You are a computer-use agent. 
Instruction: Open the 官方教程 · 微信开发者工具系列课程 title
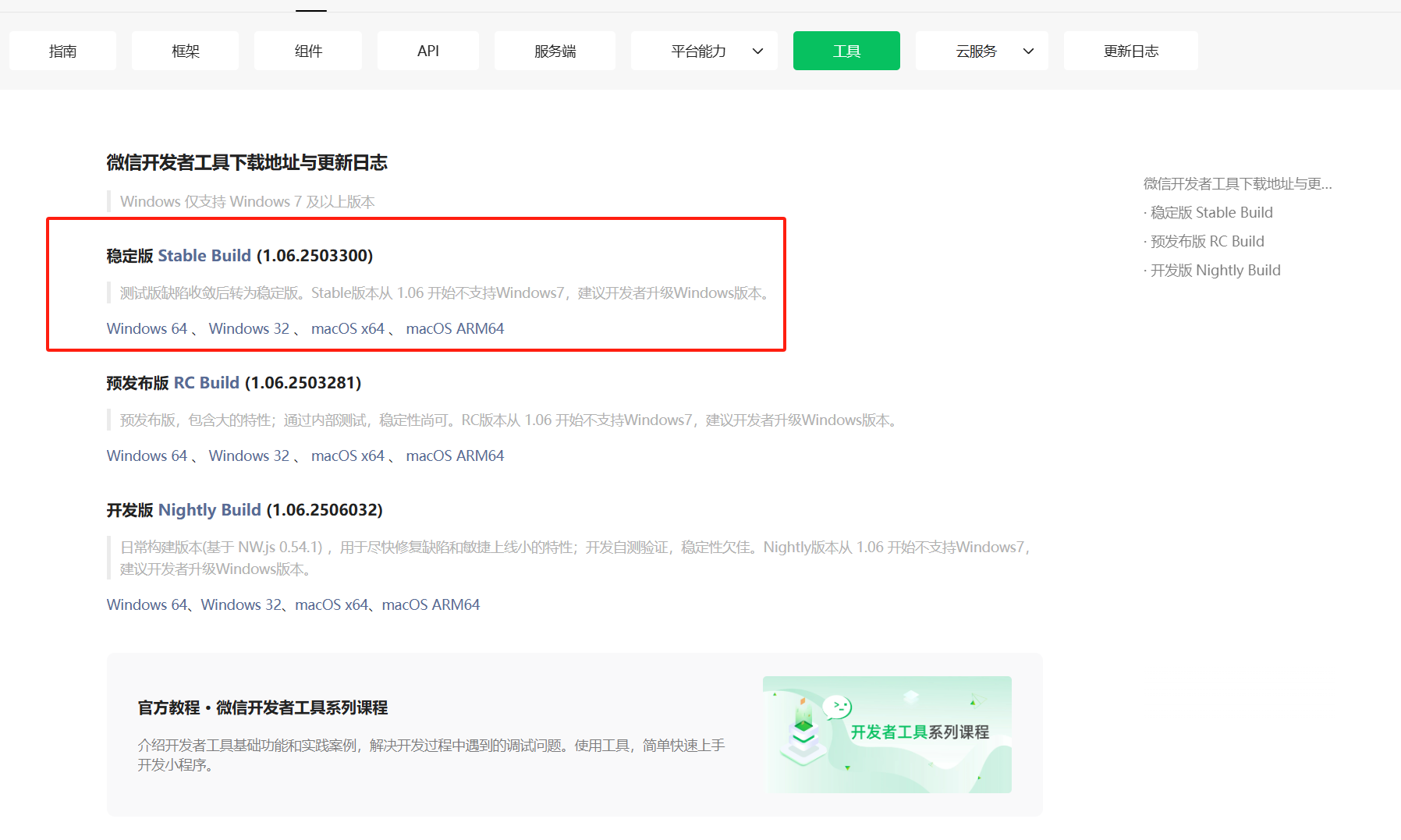click(x=263, y=707)
